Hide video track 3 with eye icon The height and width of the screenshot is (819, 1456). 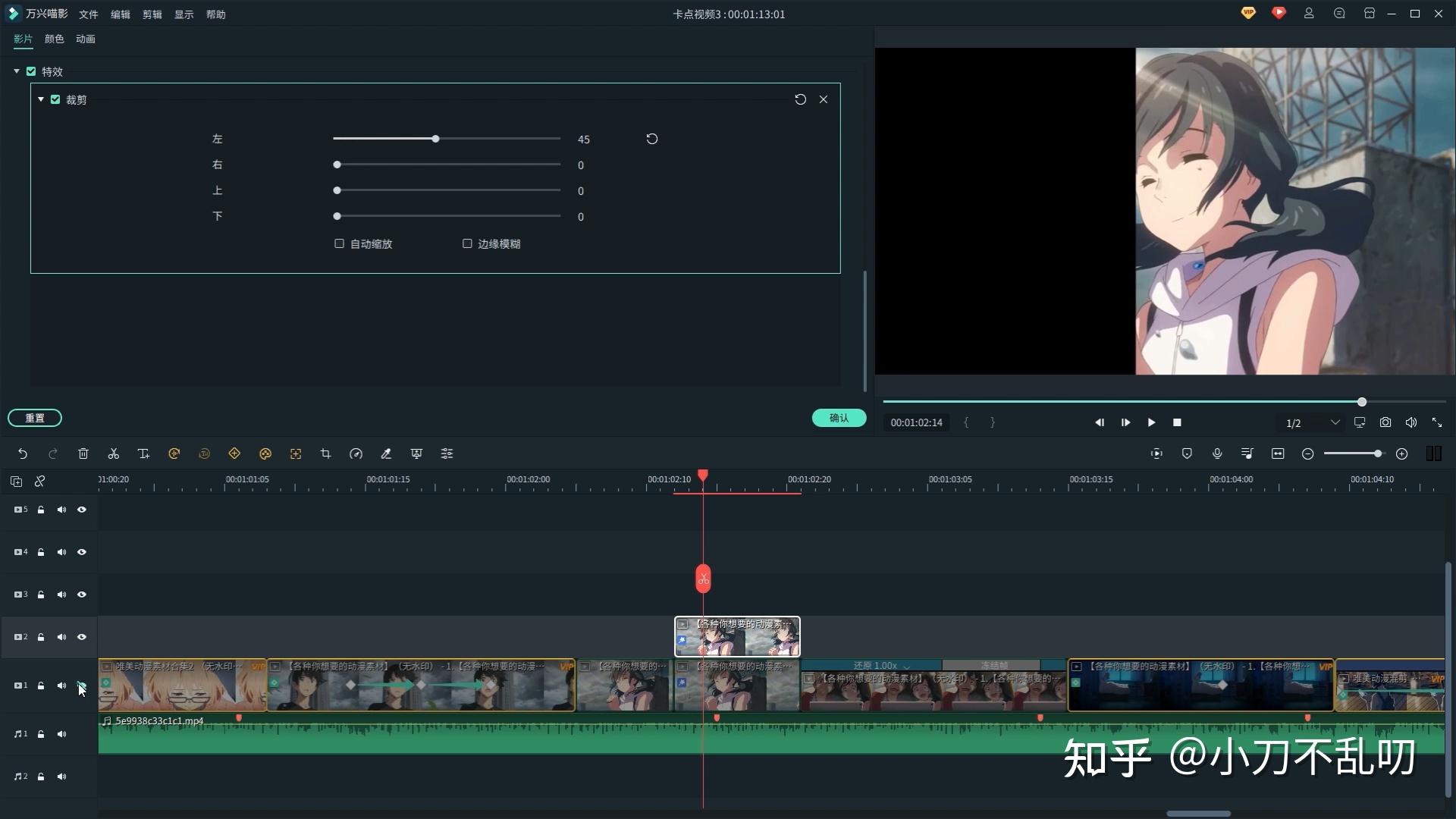[82, 595]
